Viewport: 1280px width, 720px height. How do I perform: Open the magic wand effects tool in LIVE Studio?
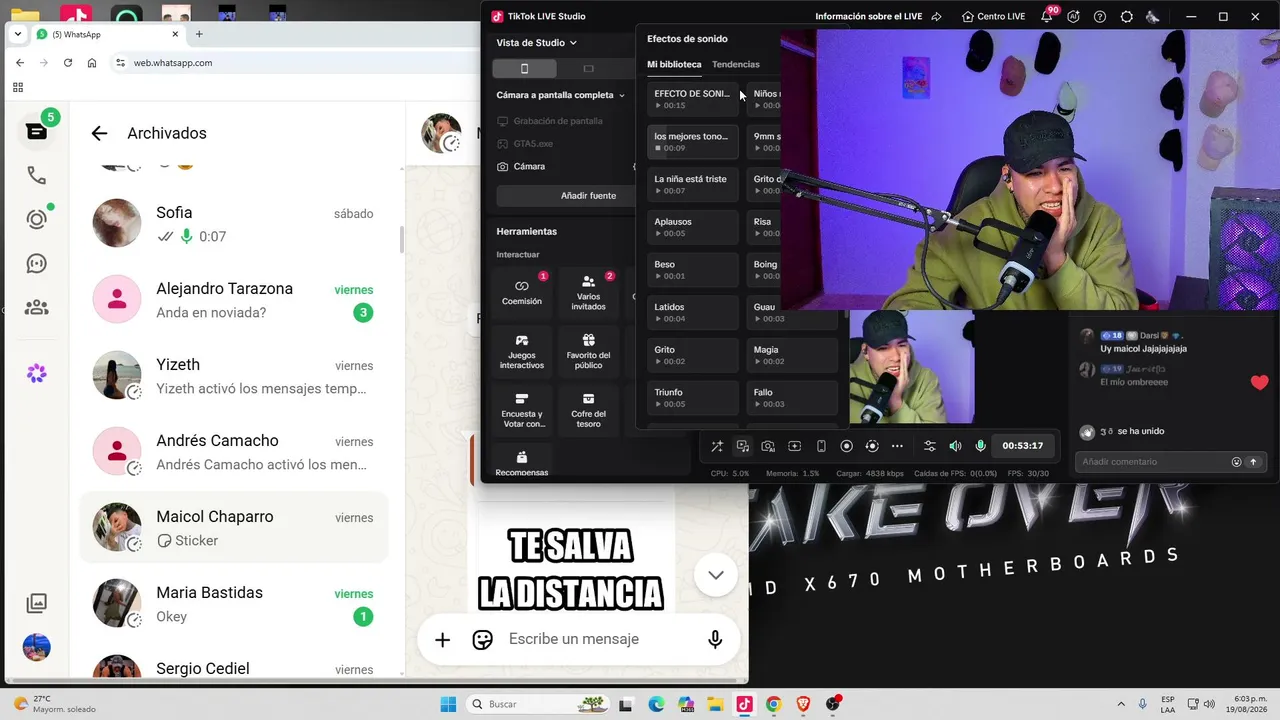point(717,446)
